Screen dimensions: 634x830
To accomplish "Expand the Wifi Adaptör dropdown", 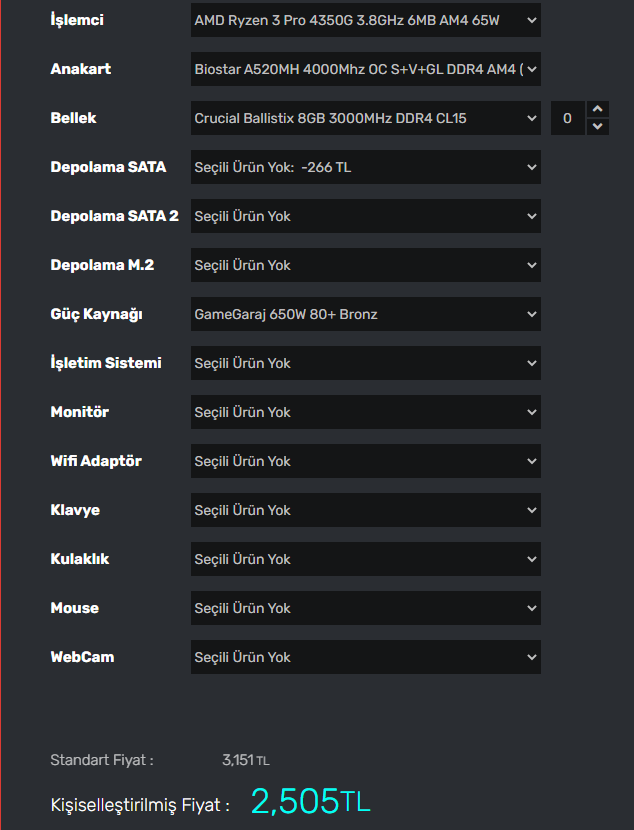I will (365, 461).
